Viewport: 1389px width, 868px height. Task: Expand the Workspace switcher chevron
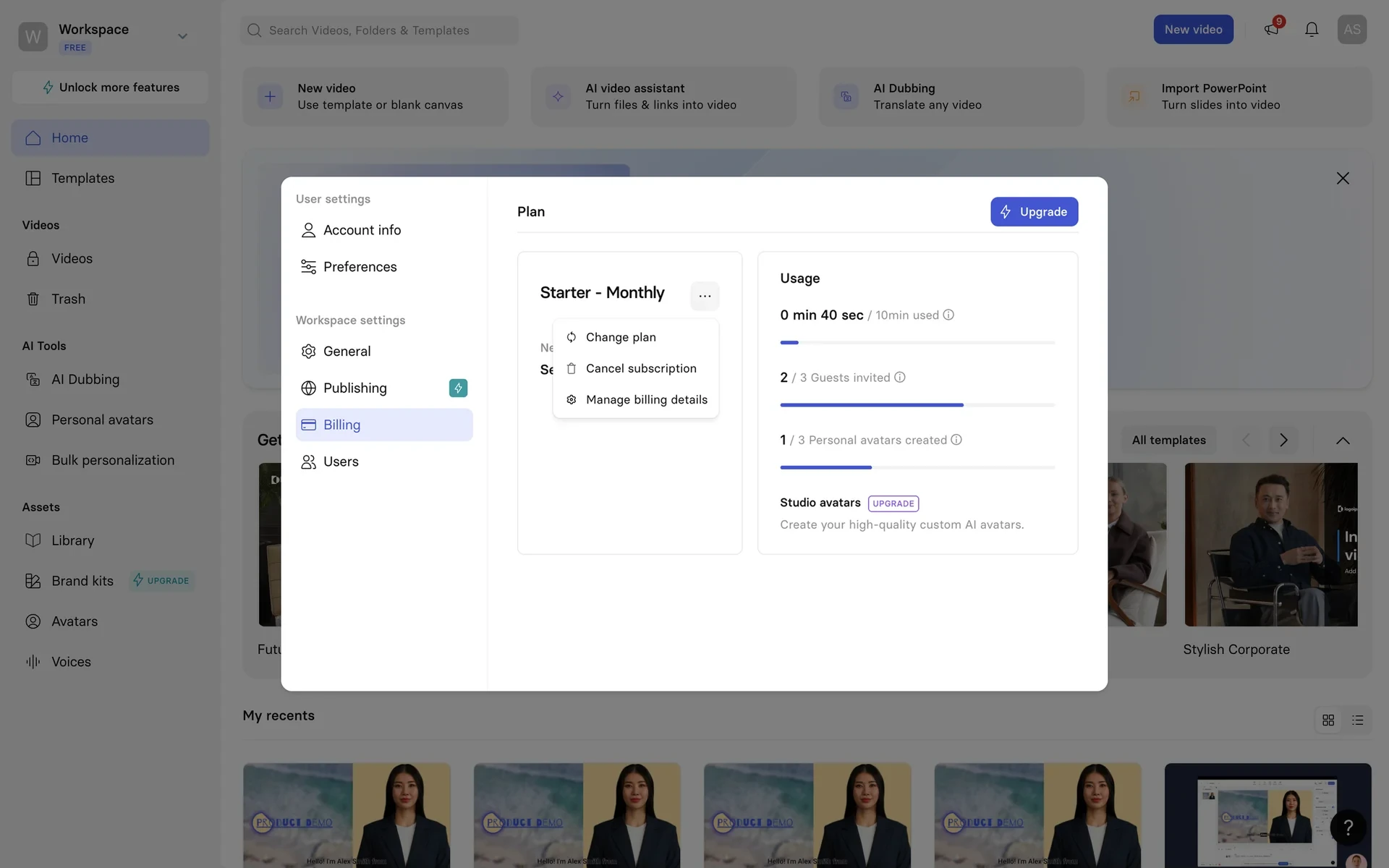pos(182,36)
